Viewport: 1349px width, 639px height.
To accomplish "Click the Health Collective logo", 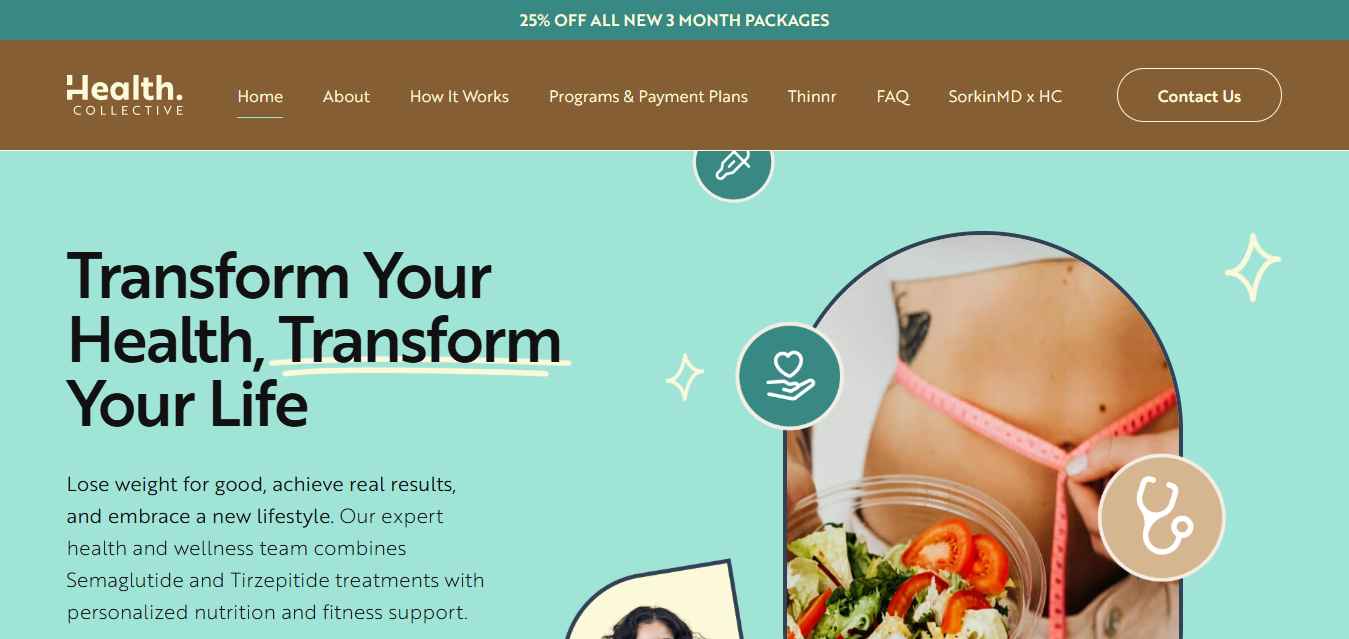I will click(x=125, y=95).
